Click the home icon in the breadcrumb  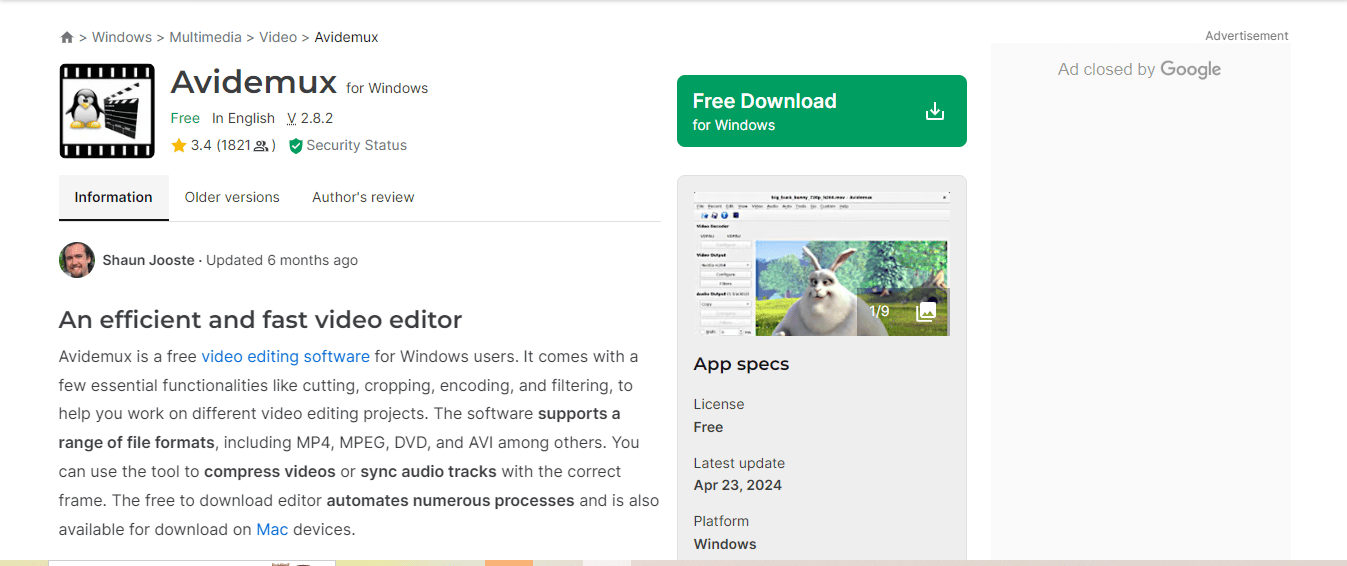(67, 37)
